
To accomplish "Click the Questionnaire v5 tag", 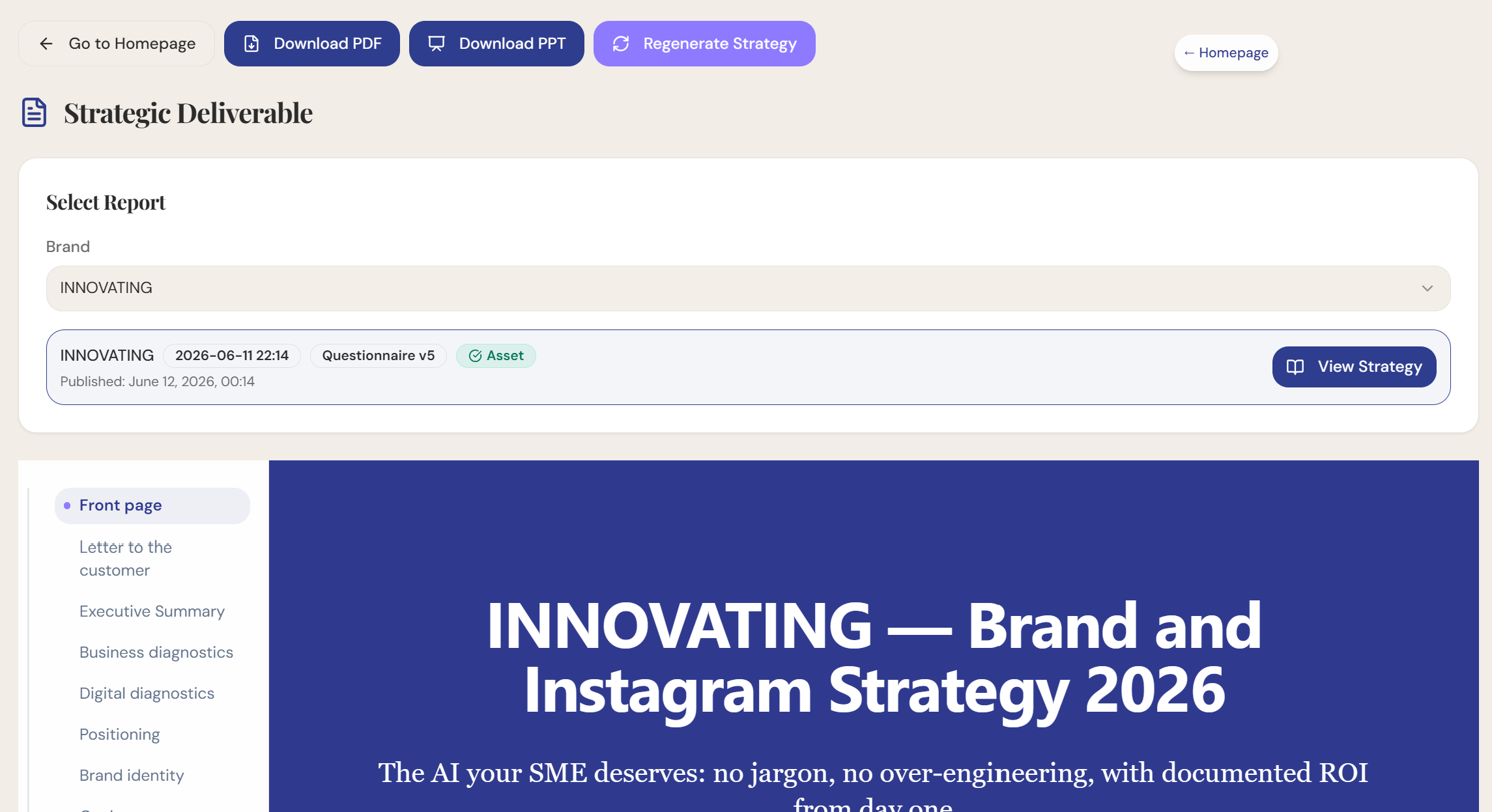I will click(378, 356).
